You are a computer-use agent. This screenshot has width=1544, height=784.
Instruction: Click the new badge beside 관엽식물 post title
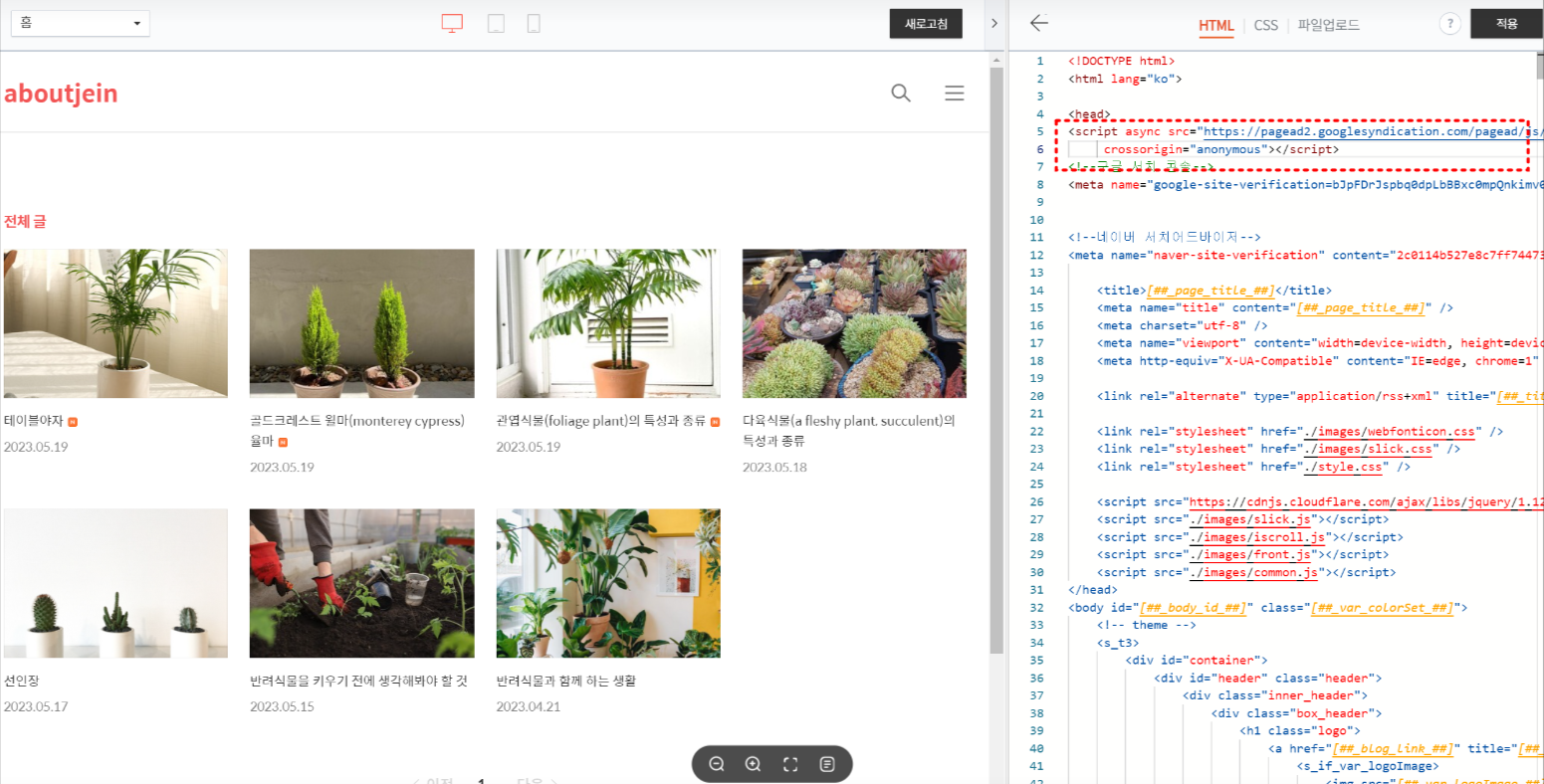tap(715, 422)
